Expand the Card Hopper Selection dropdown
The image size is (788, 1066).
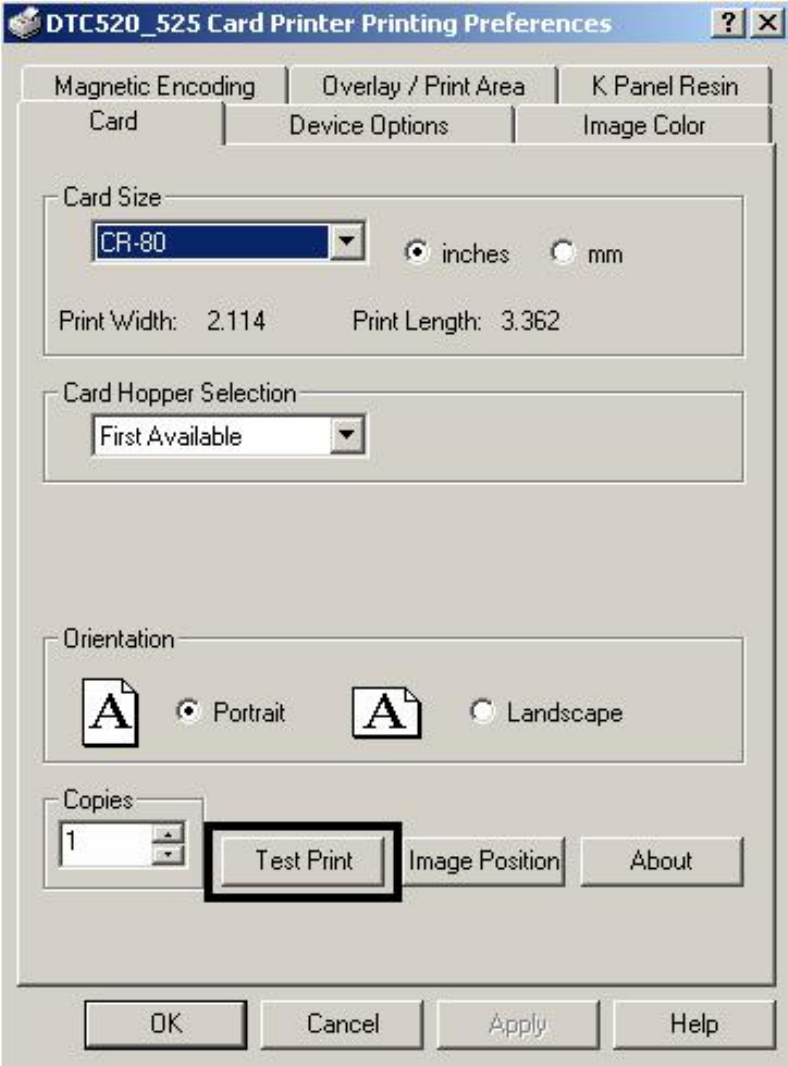(x=346, y=436)
